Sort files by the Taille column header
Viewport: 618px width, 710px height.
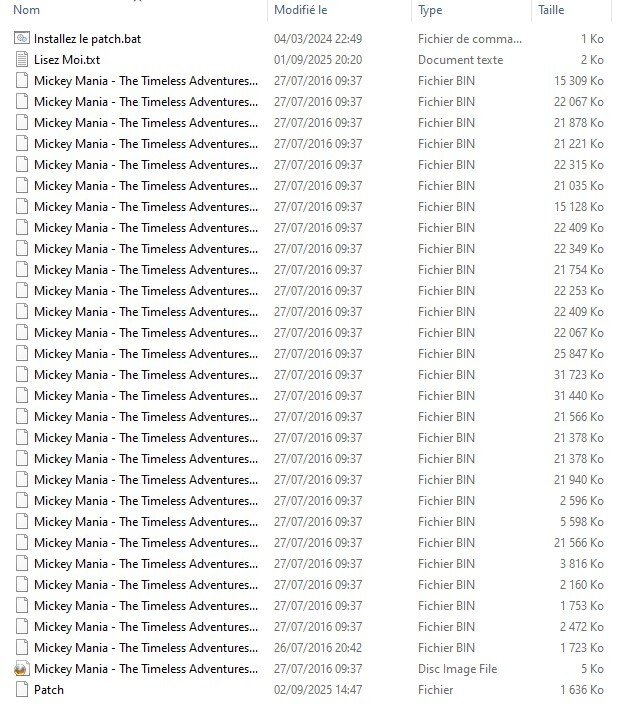coord(551,10)
